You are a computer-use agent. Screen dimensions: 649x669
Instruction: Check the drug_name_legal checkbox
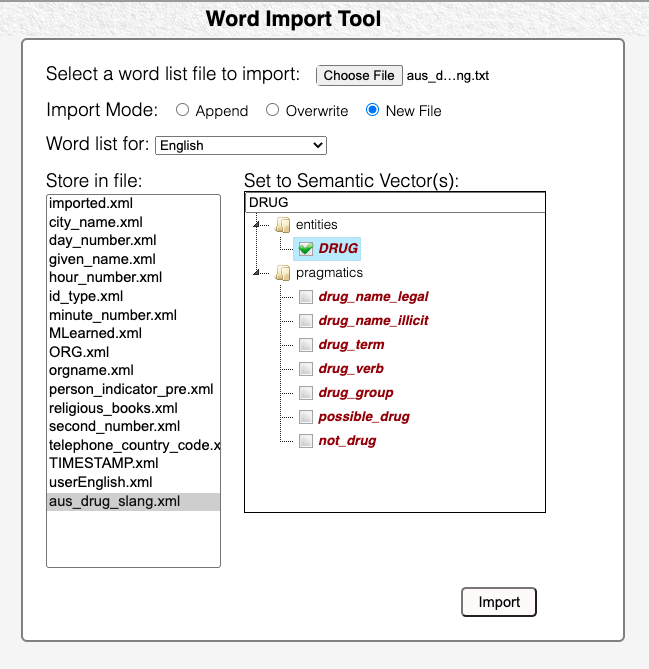tap(306, 297)
